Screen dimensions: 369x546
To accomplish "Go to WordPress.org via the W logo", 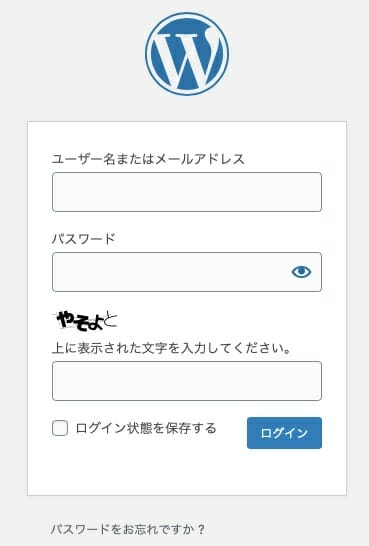I will [187, 54].
